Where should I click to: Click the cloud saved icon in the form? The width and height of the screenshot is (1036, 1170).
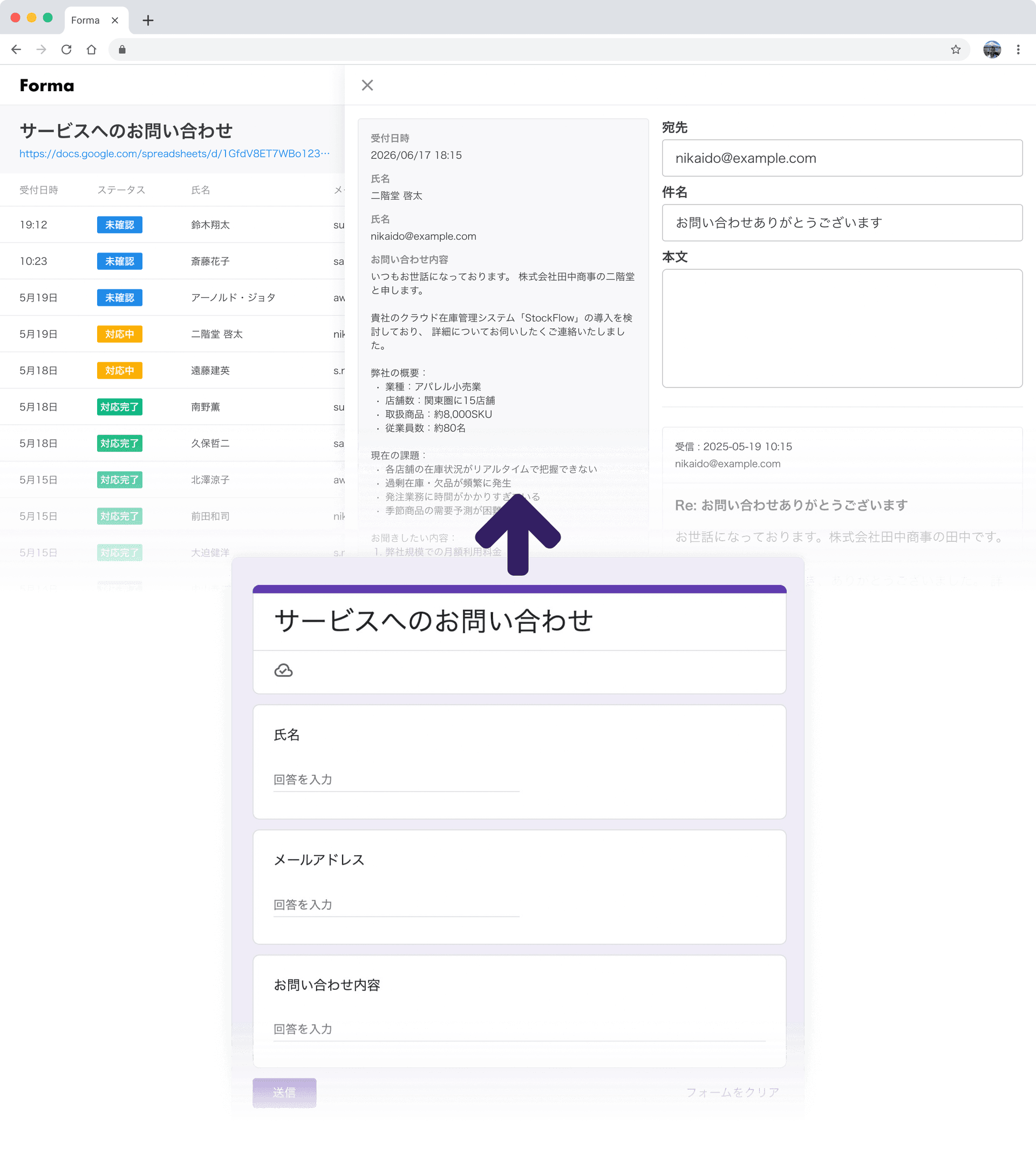(283, 670)
